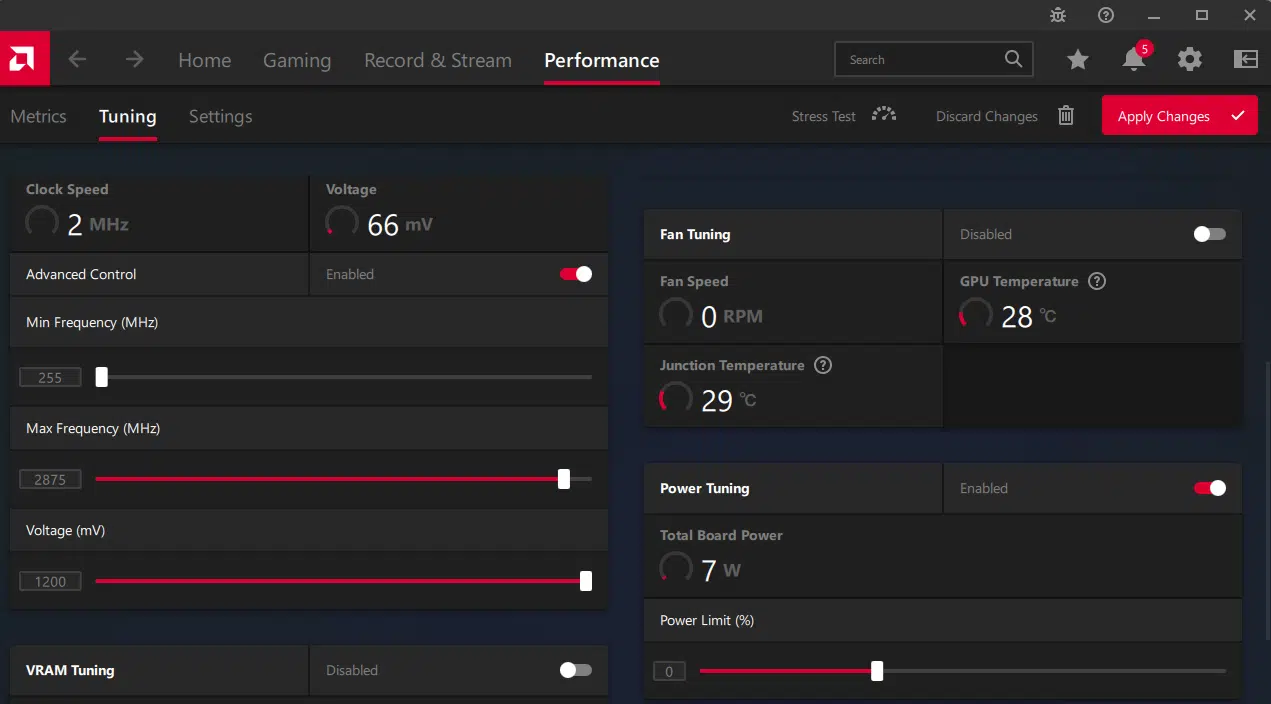Go back with the left arrow
The height and width of the screenshot is (704, 1271).
coord(77,60)
